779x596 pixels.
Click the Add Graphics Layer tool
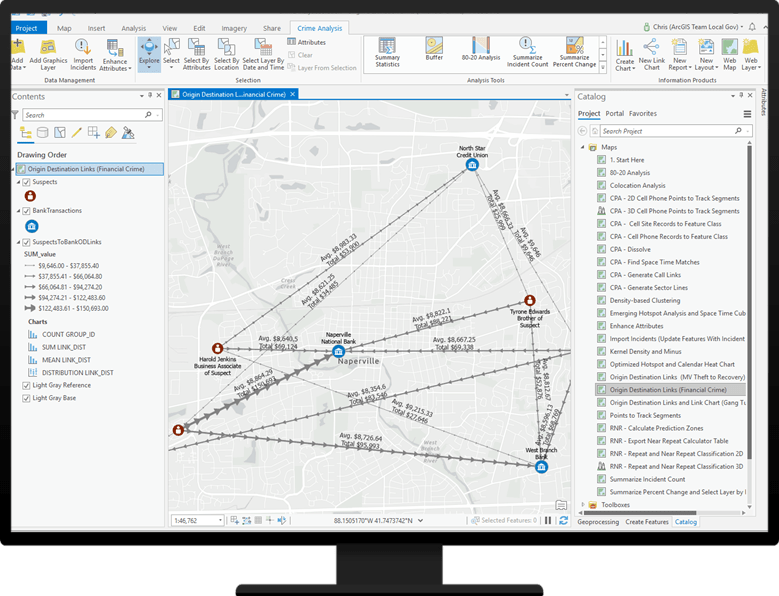point(48,55)
